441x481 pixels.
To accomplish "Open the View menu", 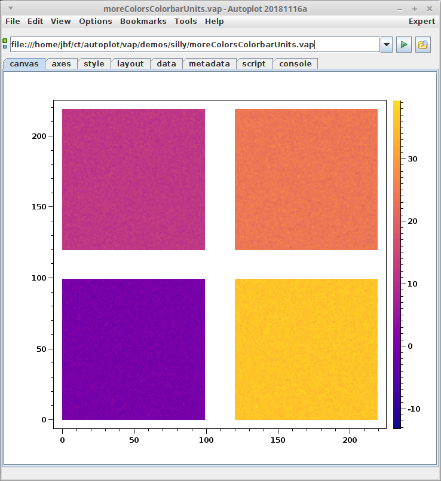I will (x=61, y=21).
